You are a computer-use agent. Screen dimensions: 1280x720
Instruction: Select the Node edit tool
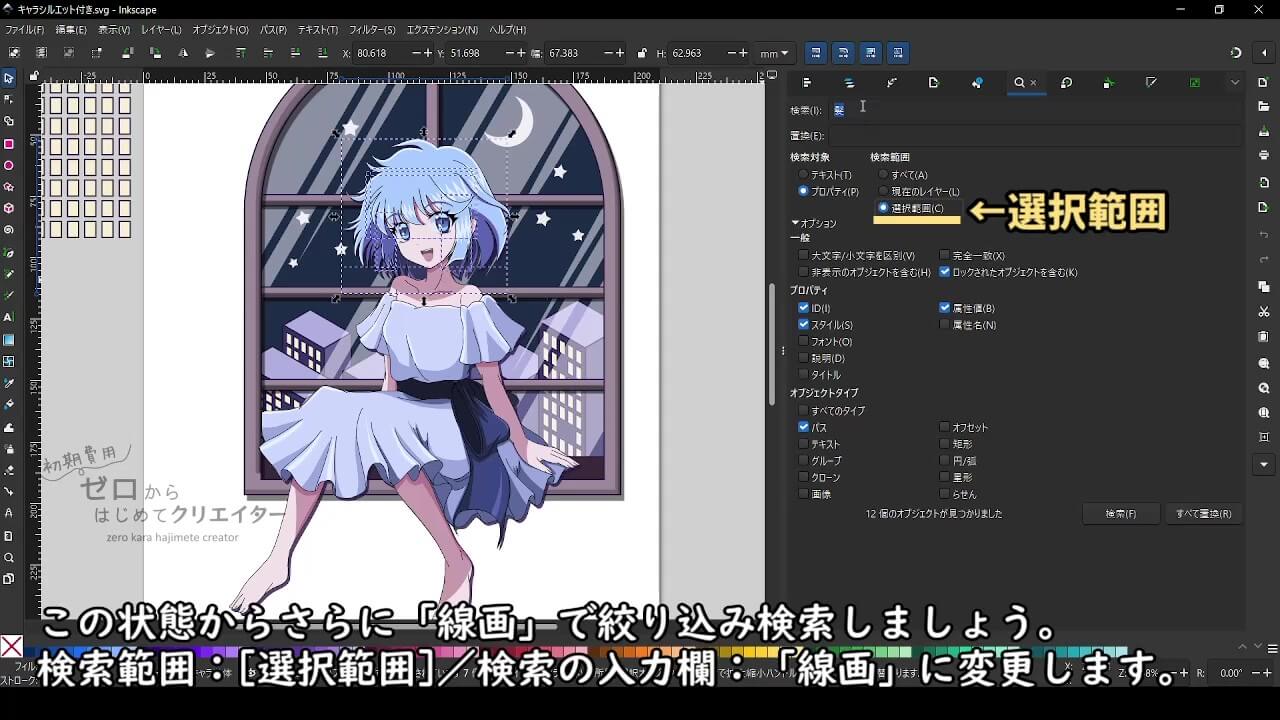[9, 99]
